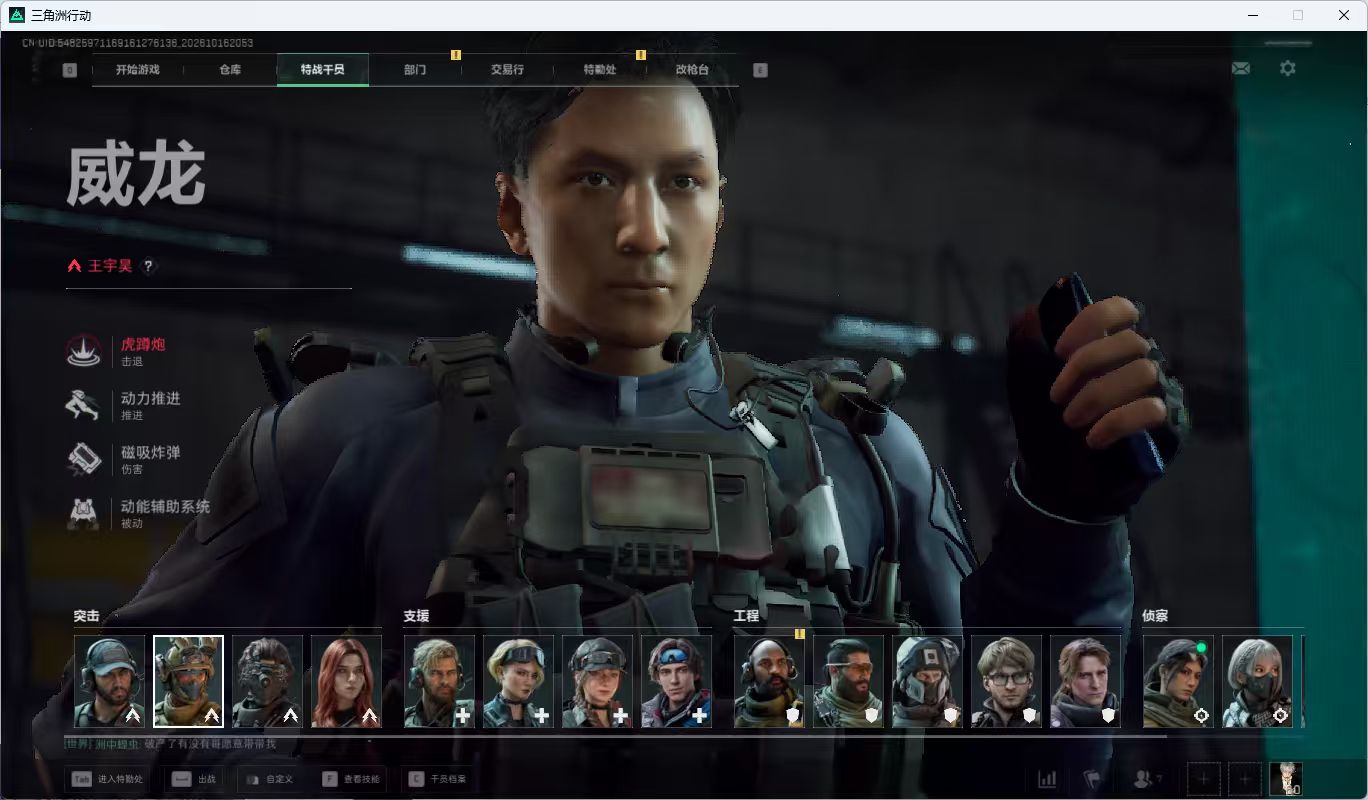Screen dimensions: 1368x800
Task: Click the 查看技能 button
Action: click(x=351, y=779)
